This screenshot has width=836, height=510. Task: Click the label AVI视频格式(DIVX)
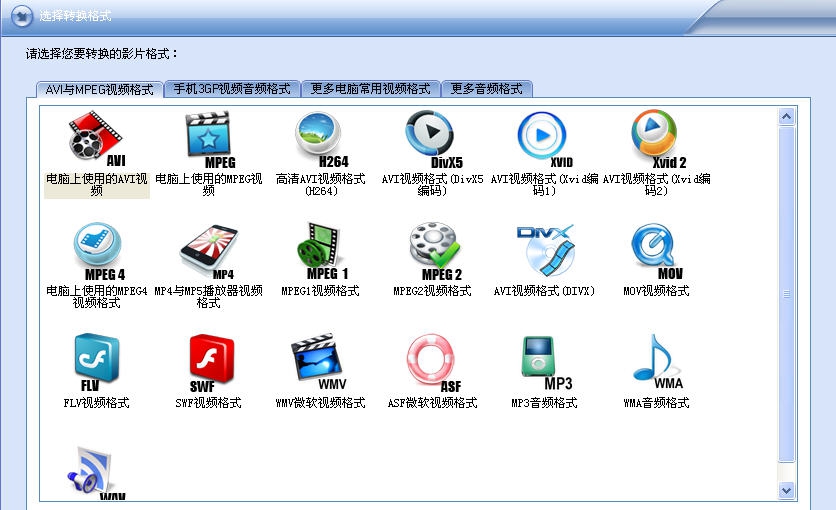[544, 290]
